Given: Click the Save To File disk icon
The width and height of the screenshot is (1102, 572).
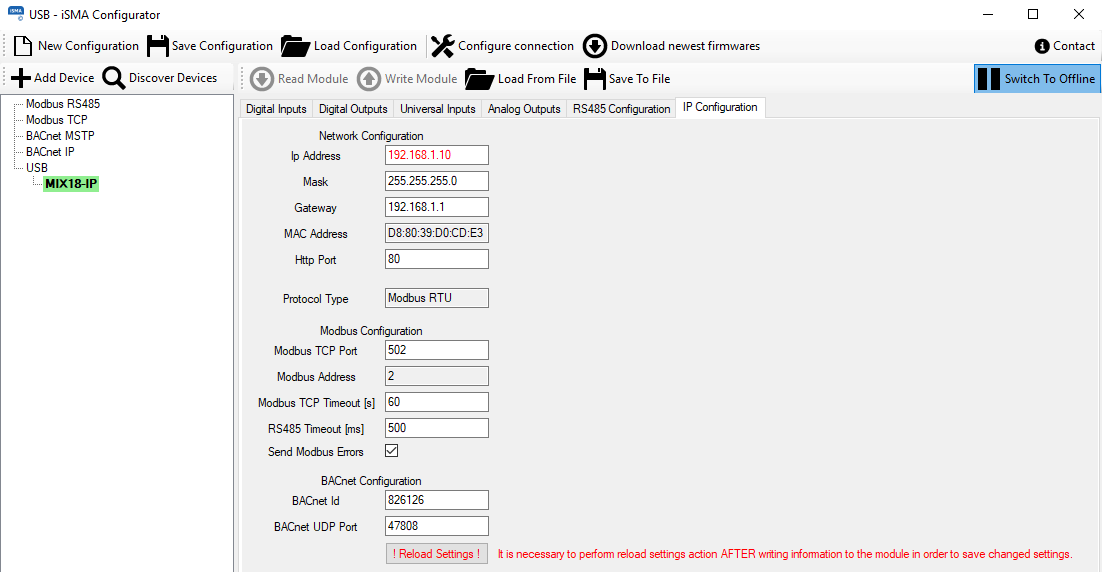Looking at the screenshot, I should tap(595, 79).
